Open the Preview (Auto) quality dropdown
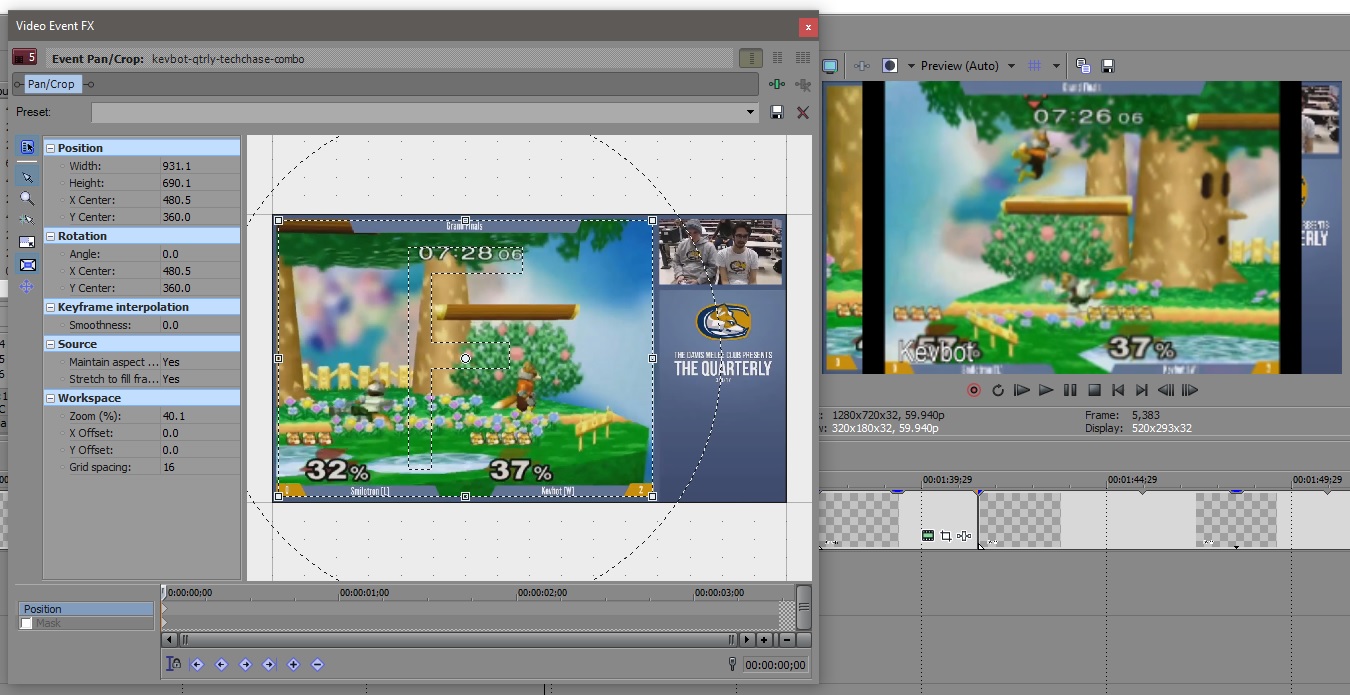 point(1011,66)
